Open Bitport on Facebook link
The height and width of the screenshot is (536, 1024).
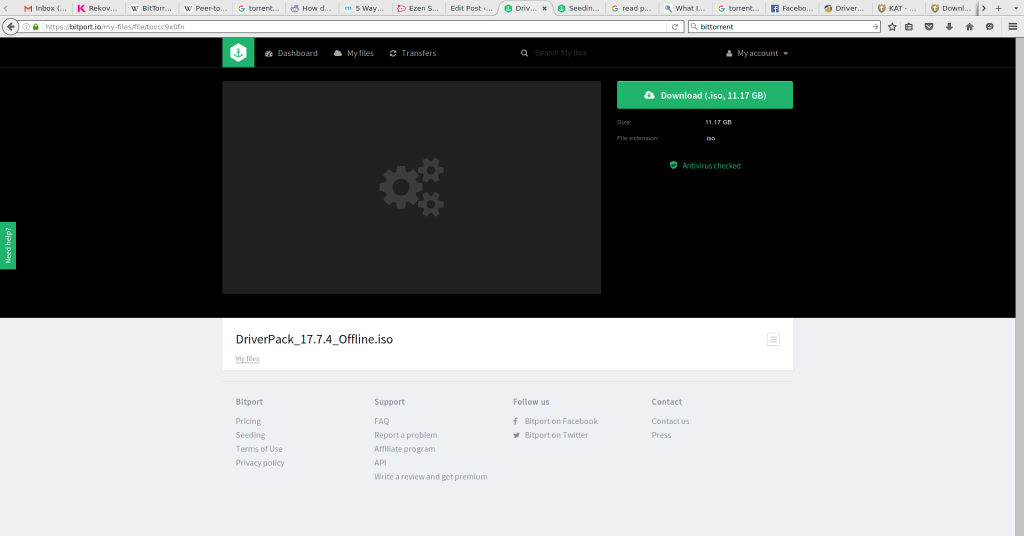coord(561,421)
